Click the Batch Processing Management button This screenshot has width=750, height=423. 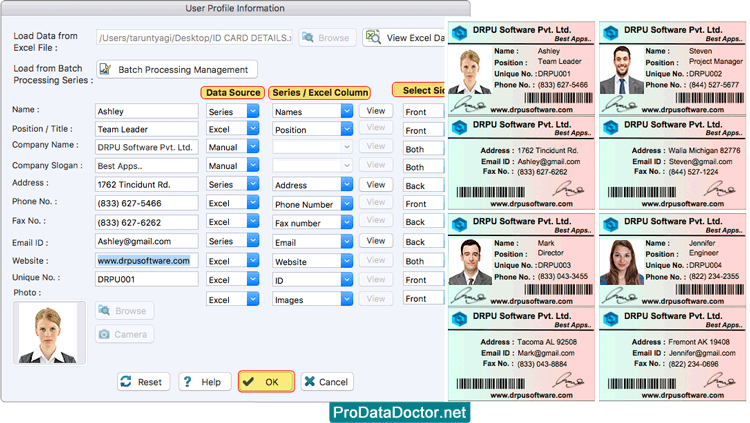176,69
